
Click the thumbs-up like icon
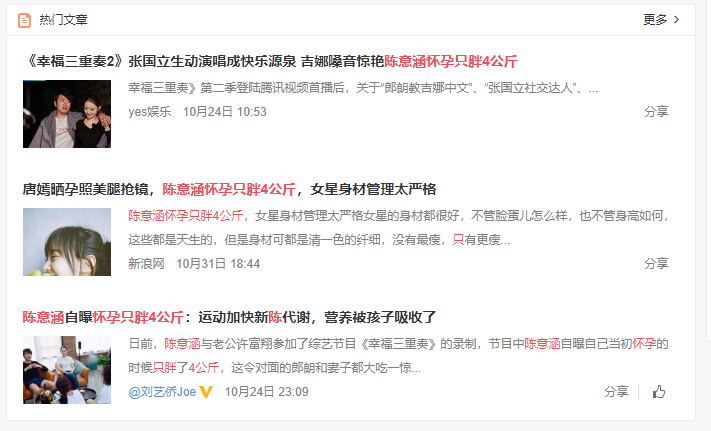click(x=659, y=392)
